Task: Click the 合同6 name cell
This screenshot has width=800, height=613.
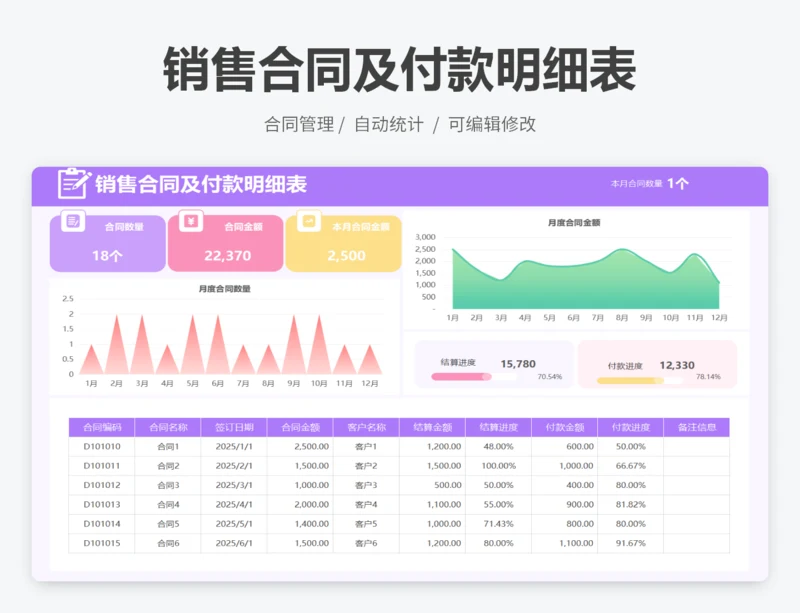Action: click(168, 544)
